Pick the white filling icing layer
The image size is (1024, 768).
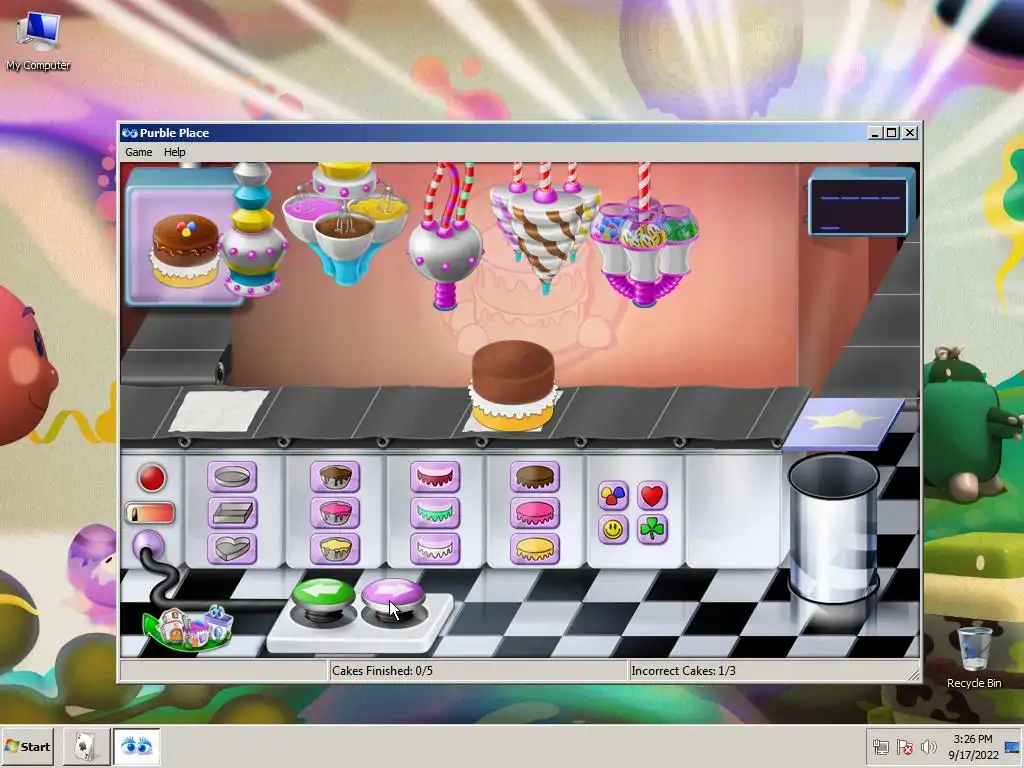click(435, 549)
